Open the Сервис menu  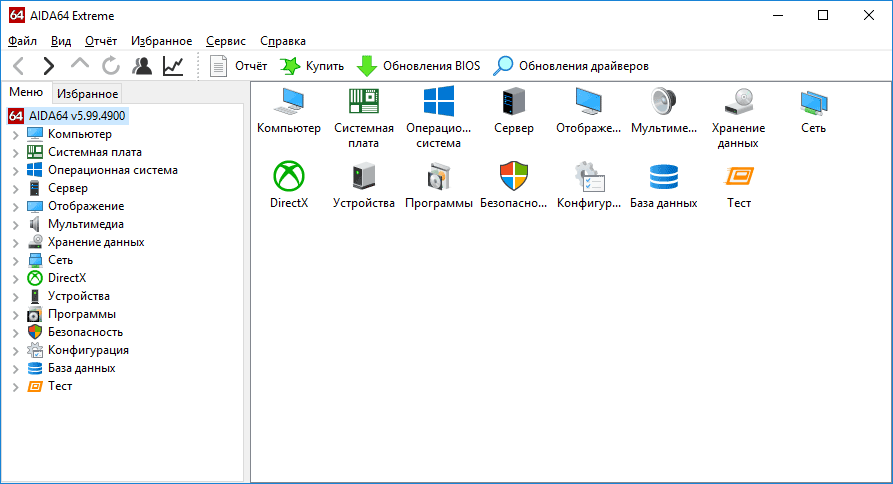[x=225, y=41]
